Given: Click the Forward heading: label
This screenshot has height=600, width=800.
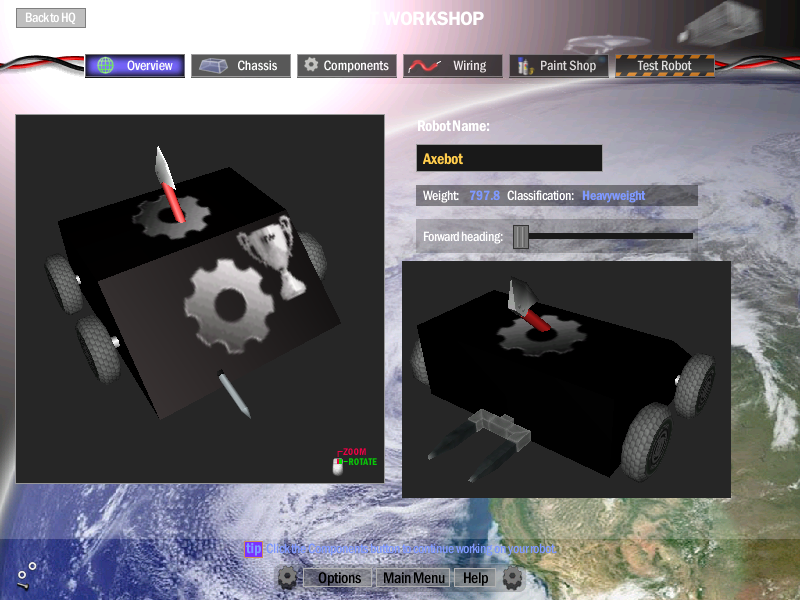Looking at the screenshot, I should [463, 237].
